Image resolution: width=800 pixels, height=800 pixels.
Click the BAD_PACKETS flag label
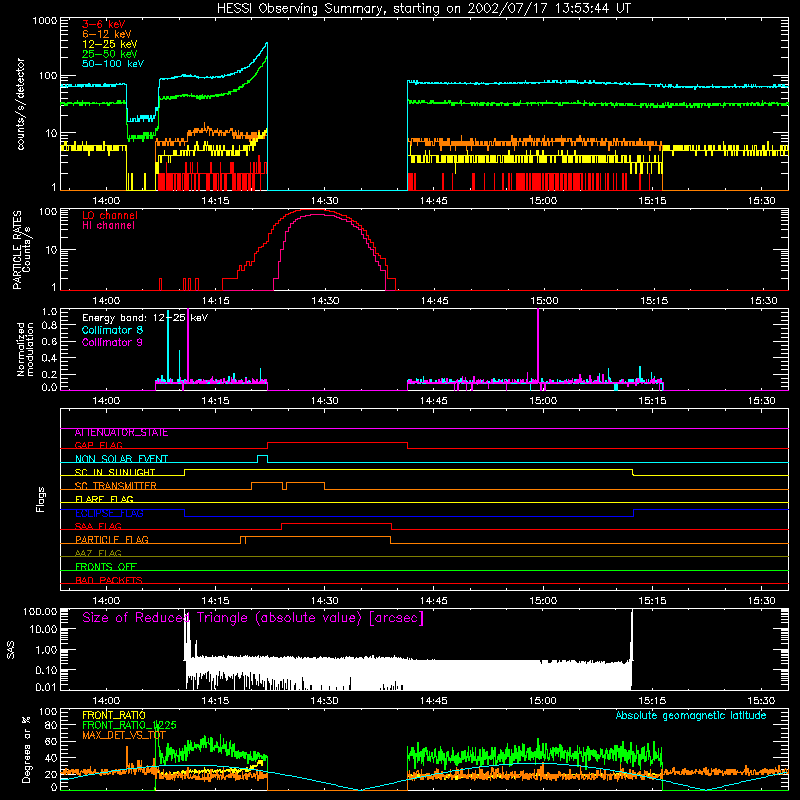[109, 580]
